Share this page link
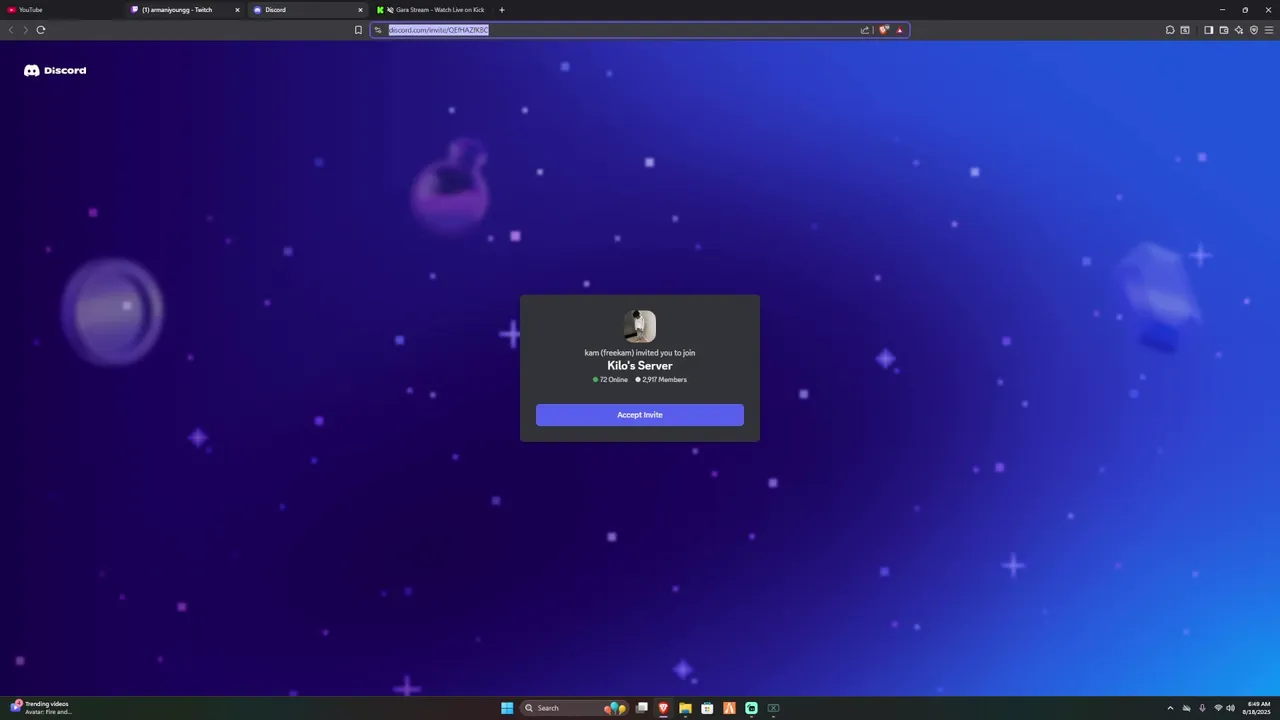Viewport: 1280px width, 720px height. click(x=865, y=30)
